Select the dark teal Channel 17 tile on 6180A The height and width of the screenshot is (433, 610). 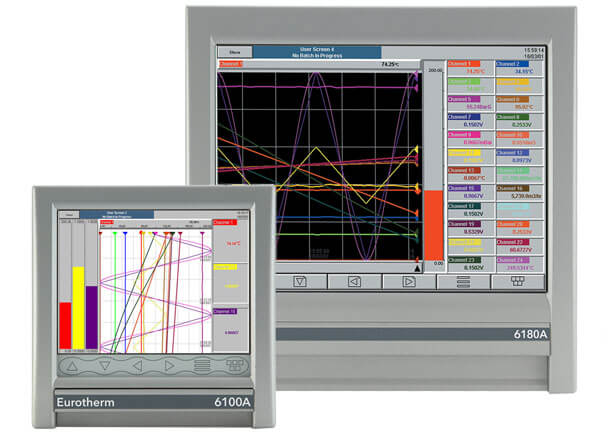pos(471,210)
